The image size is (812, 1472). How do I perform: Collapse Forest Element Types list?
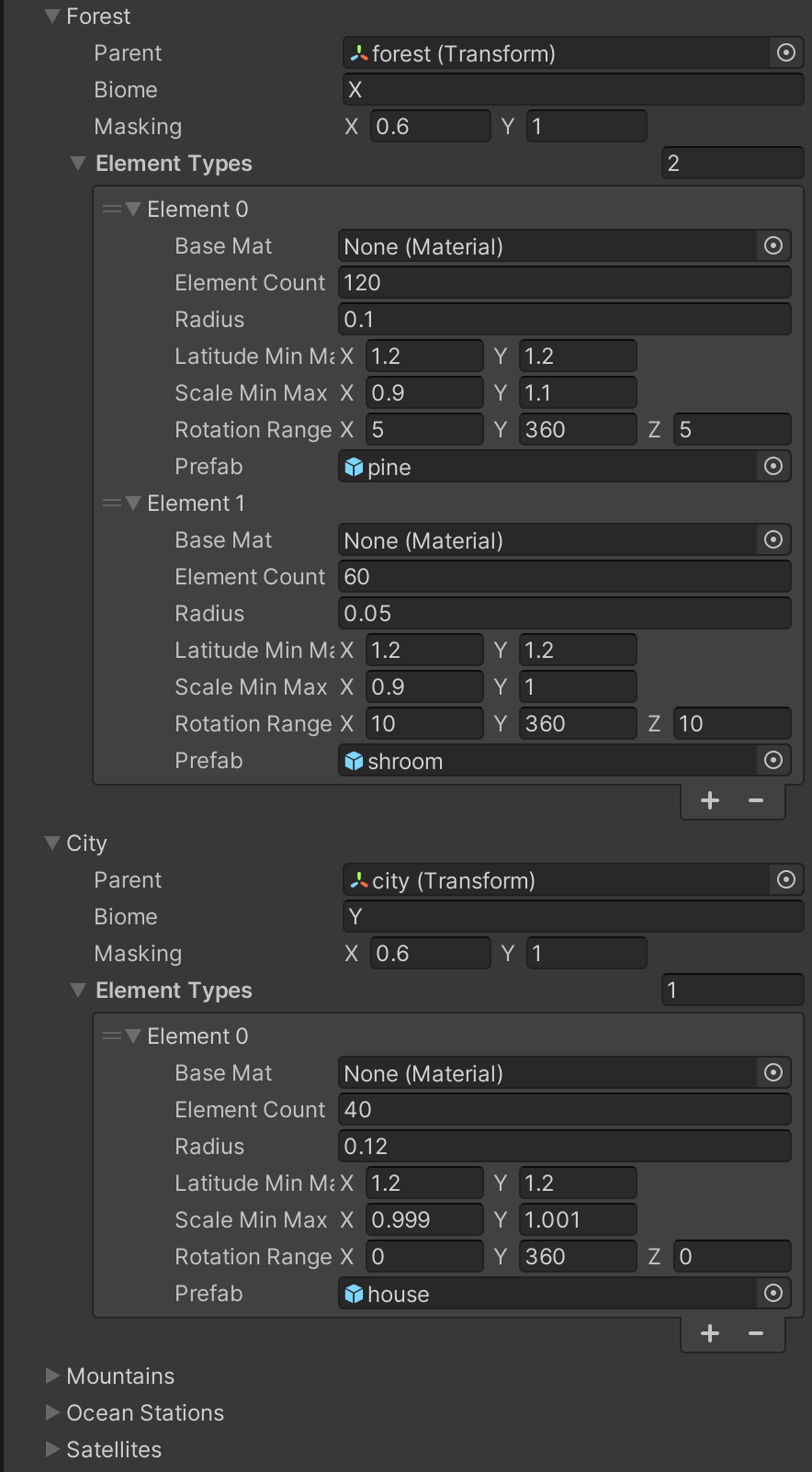[78, 164]
